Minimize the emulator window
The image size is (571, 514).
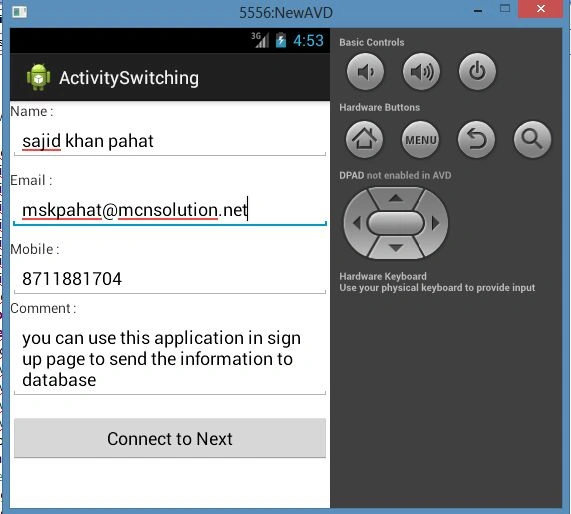coord(478,11)
